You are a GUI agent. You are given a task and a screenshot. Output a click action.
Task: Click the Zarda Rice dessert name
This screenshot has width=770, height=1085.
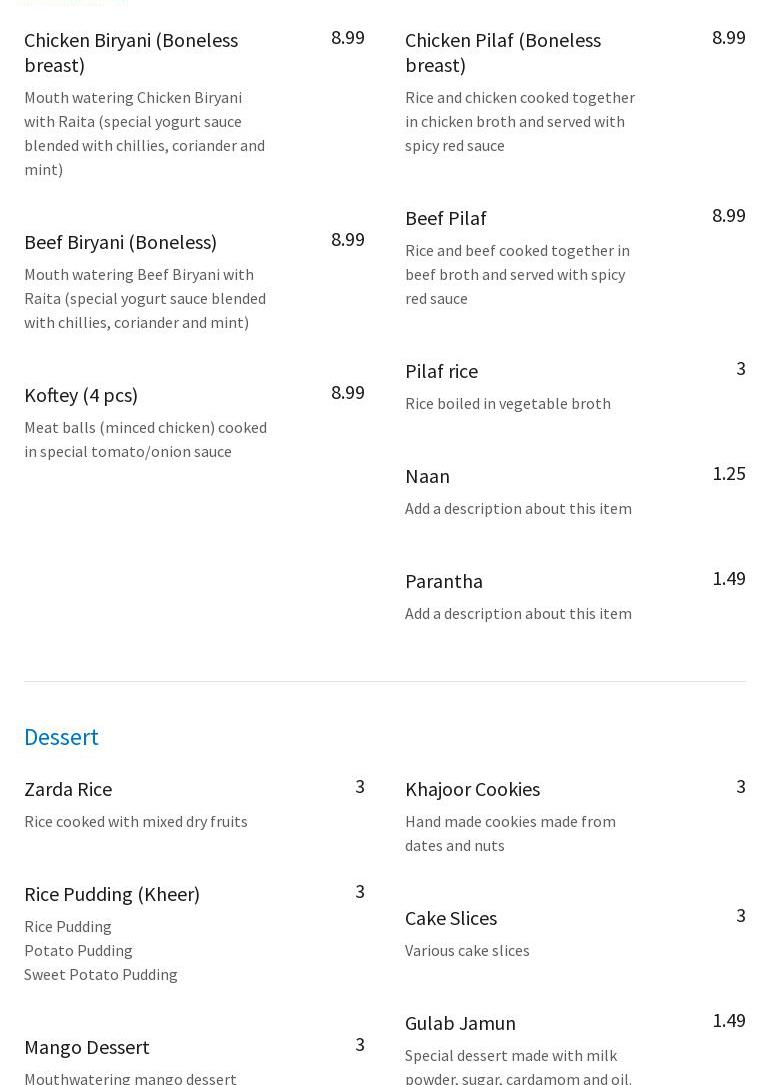pyautogui.click(x=68, y=789)
